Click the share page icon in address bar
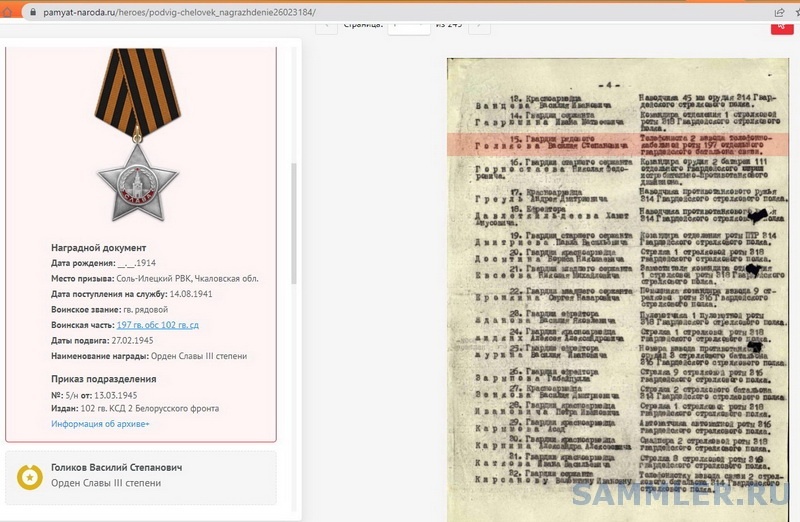 pyautogui.click(x=779, y=12)
